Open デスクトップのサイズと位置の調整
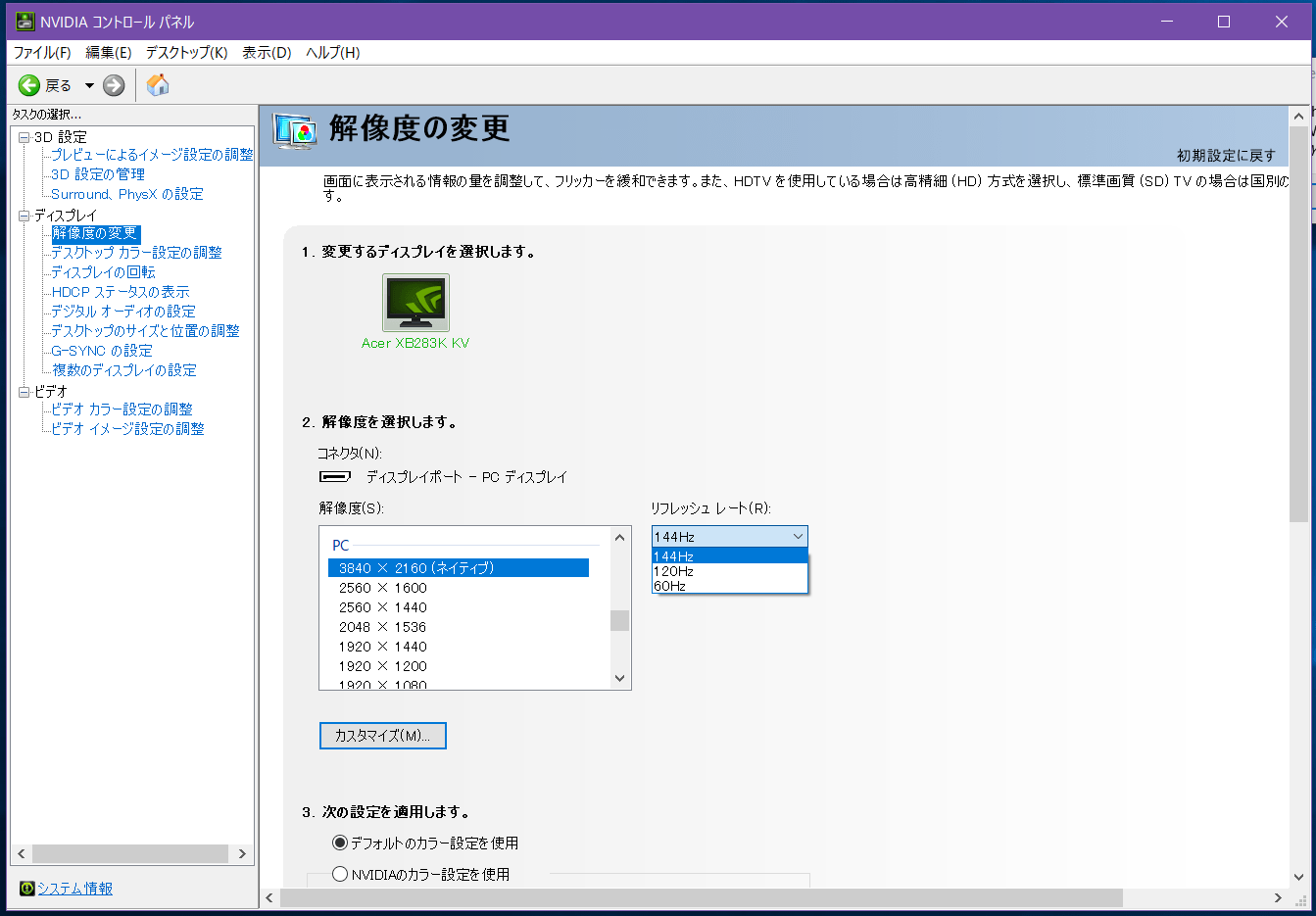 (x=145, y=331)
